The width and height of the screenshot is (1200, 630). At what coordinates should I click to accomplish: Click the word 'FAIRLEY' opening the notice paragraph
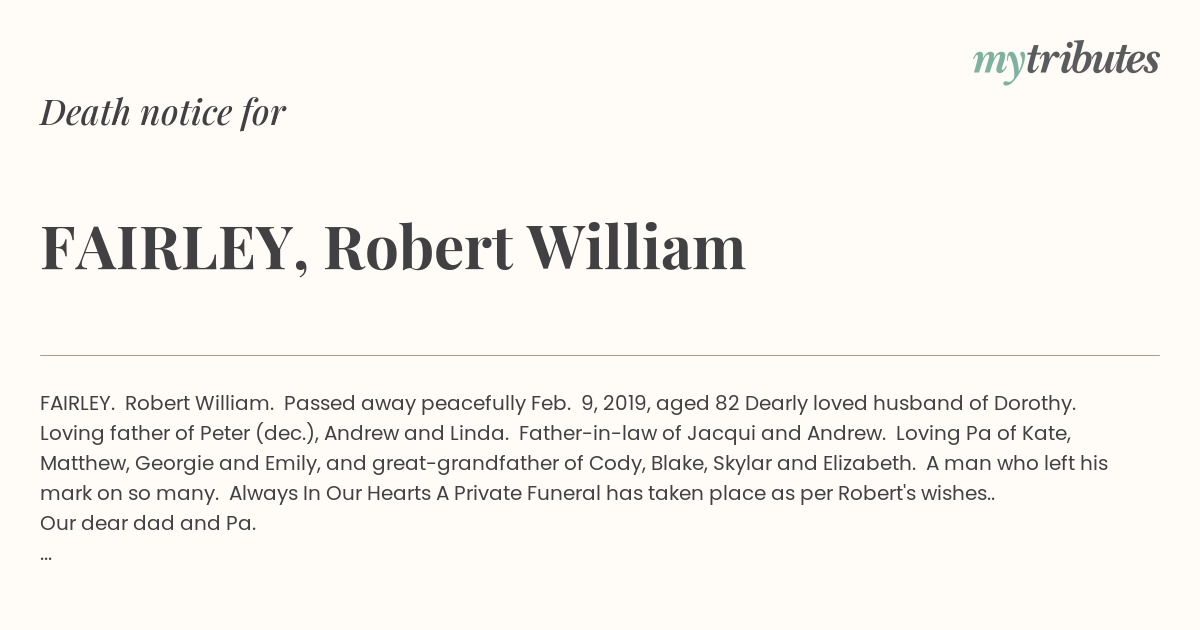click(x=76, y=404)
